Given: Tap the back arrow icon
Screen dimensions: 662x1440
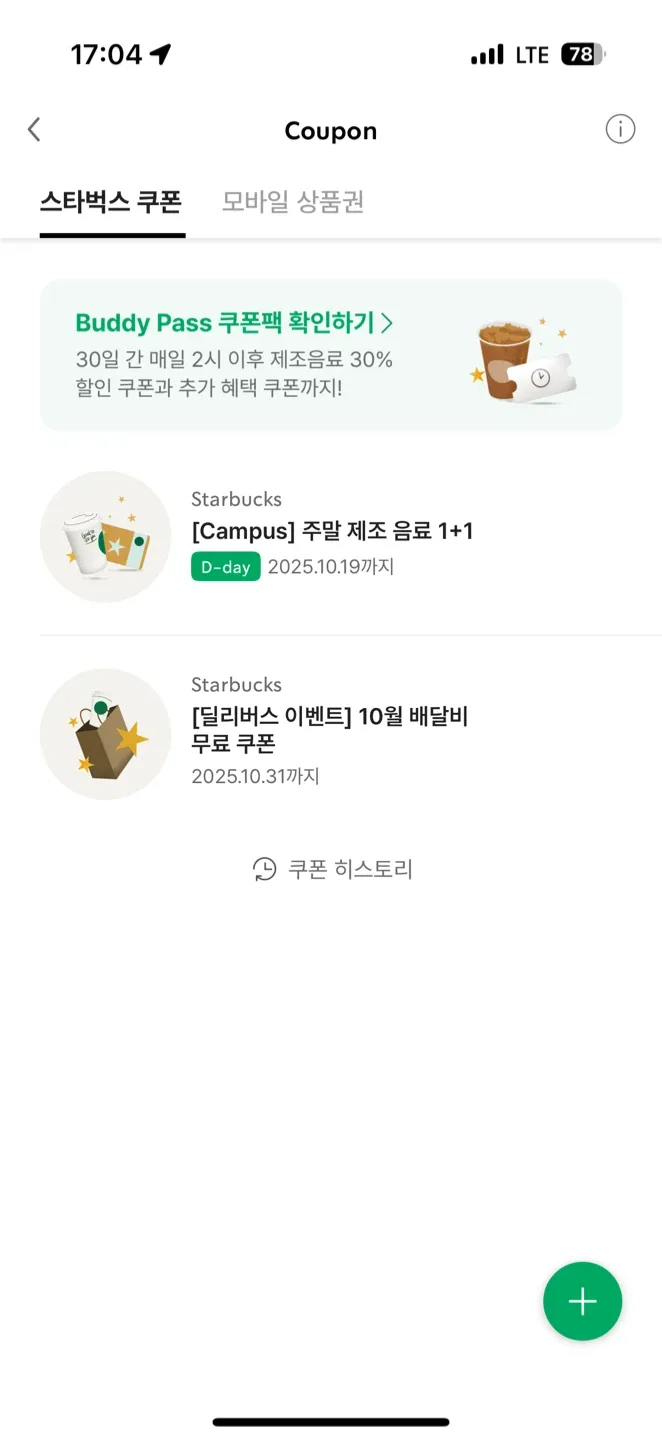Looking at the screenshot, I should pyautogui.click(x=34, y=130).
